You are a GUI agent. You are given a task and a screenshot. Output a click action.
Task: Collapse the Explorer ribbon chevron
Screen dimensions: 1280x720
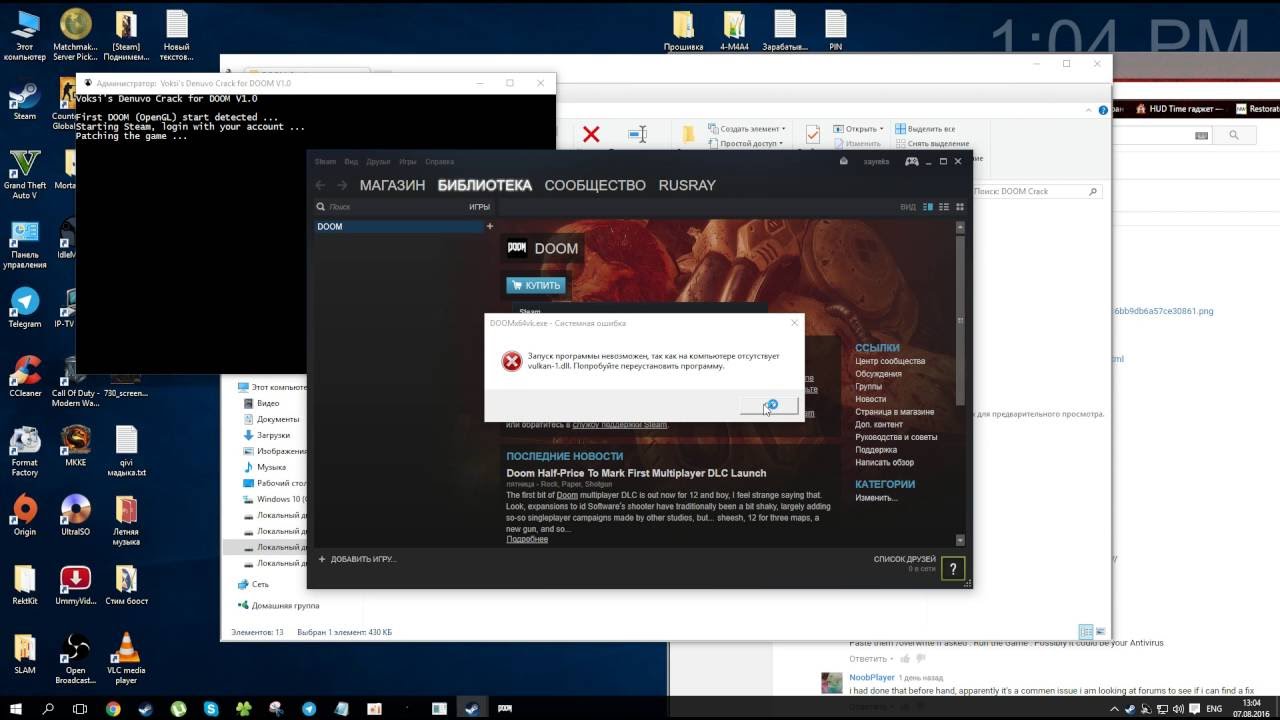(1091, 110)
